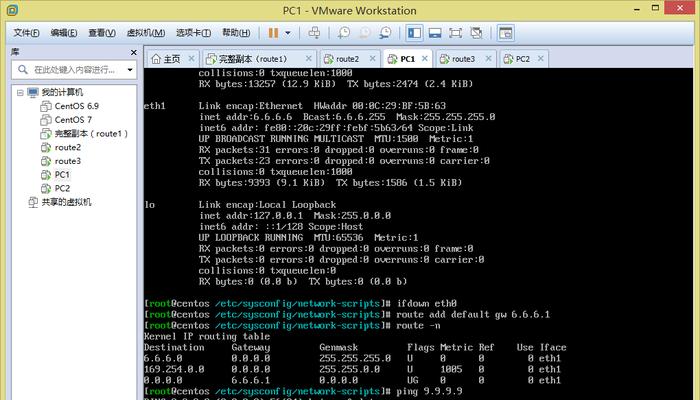Open the power options dropdown arrow next to pause

(x=288, y=33)
